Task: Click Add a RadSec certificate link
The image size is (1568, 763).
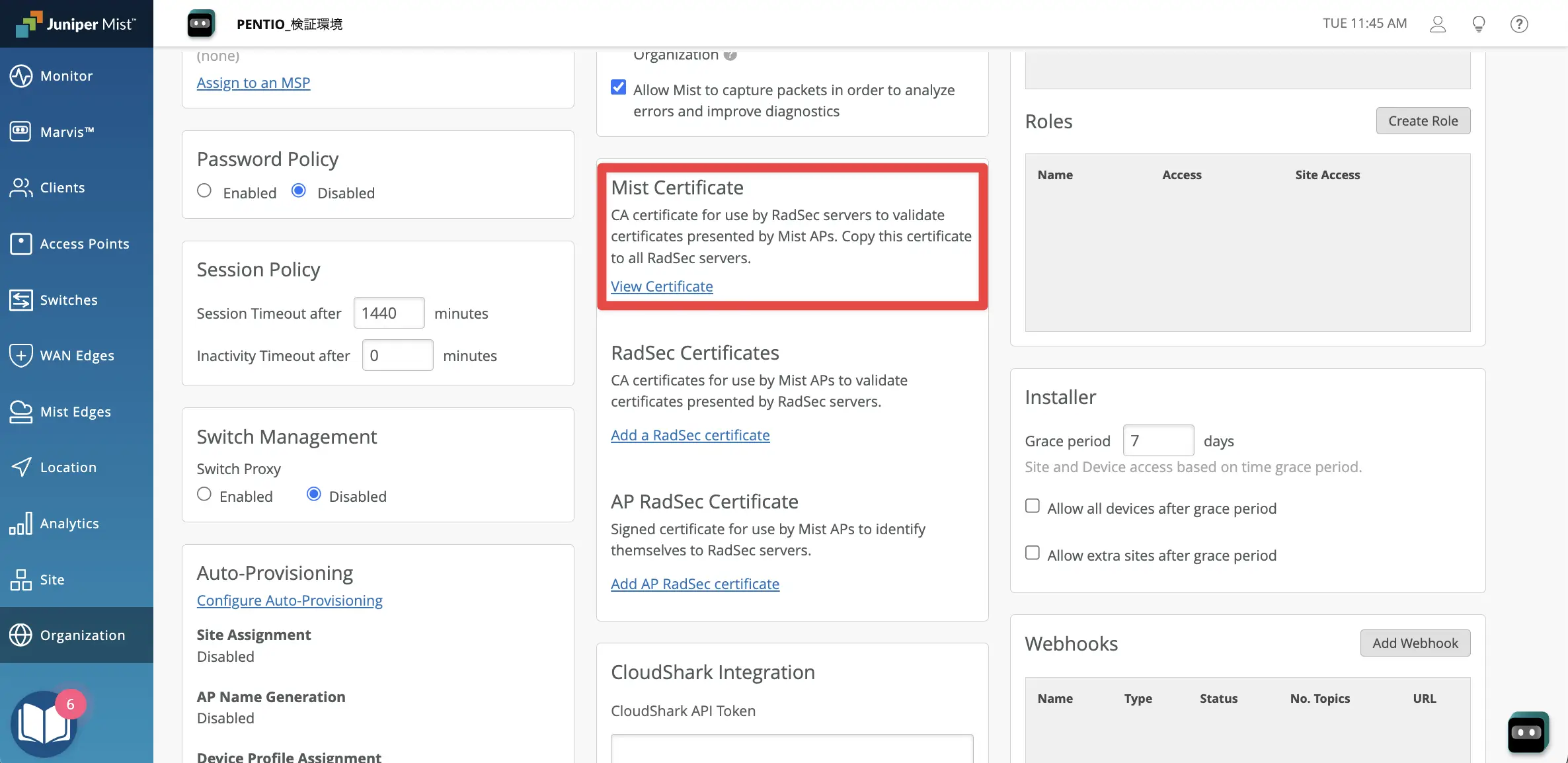Action: click(690, 435)
